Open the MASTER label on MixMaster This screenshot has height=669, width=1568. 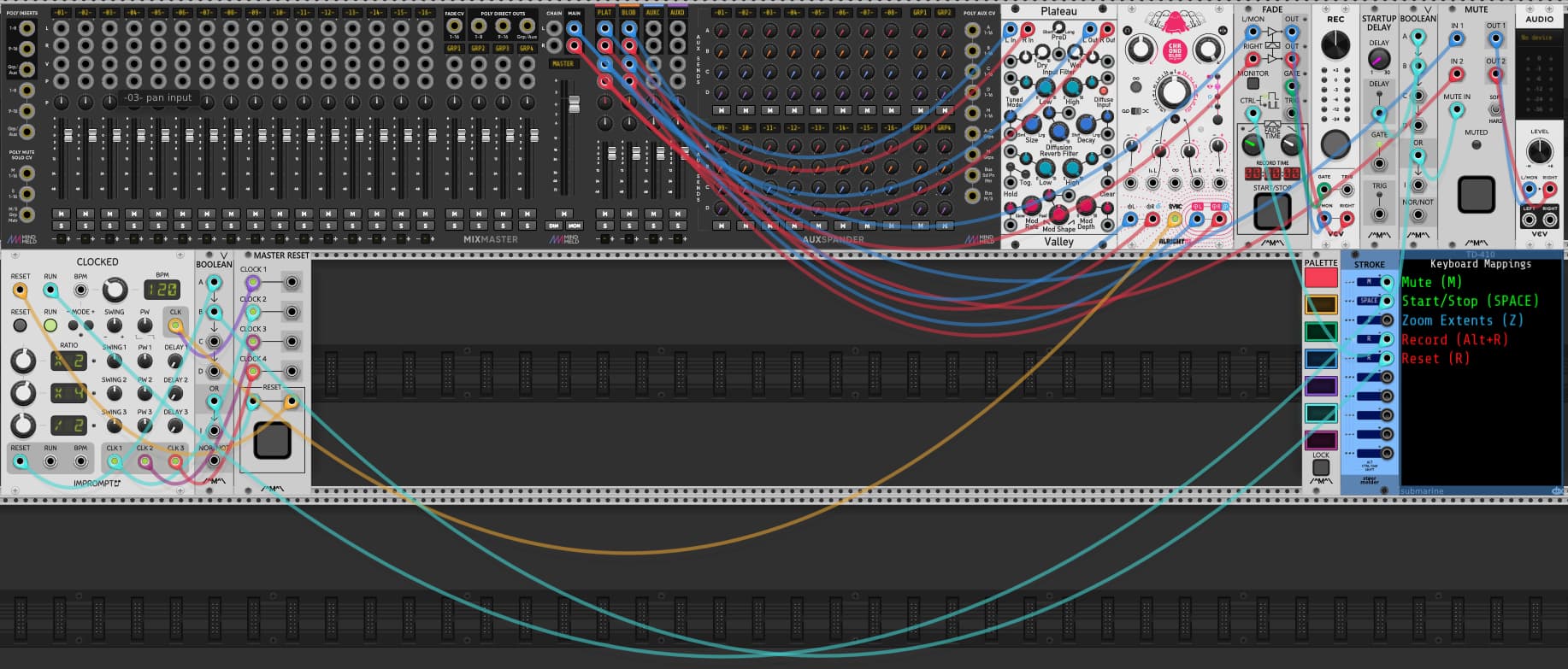point(563,64)
